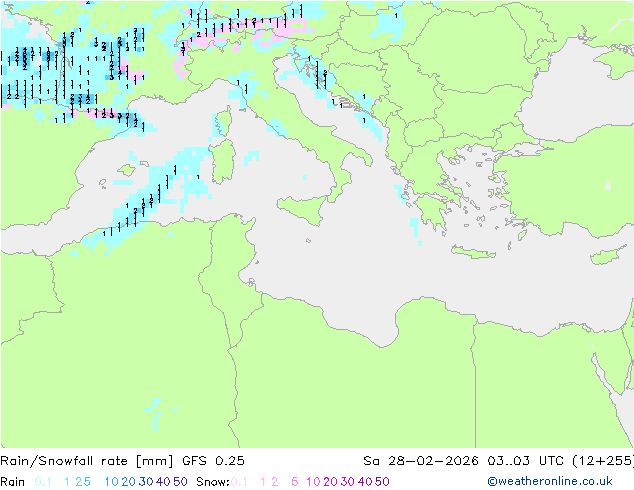Image resolution: width=634 pixels, height=490 pixels.
Task: Select the rain legend value 30
Action: click(146, 482)
